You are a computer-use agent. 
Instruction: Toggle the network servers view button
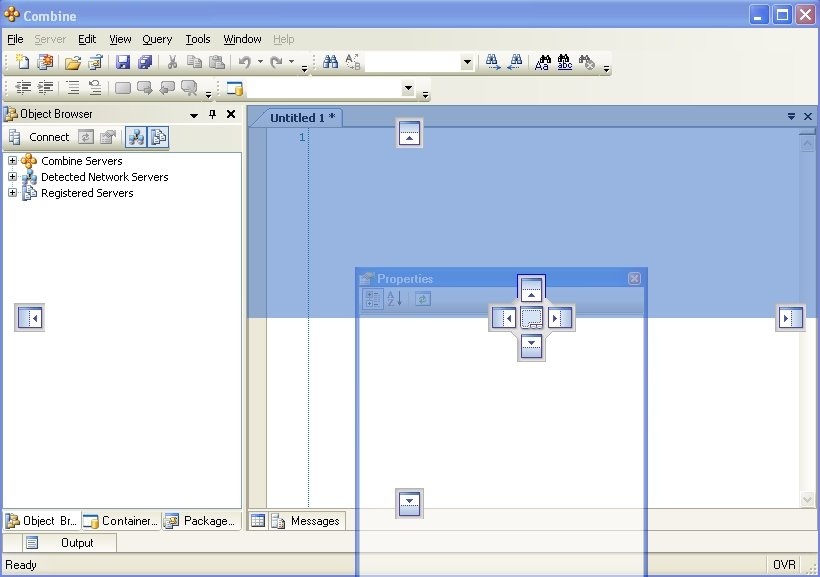pos(135,137)
